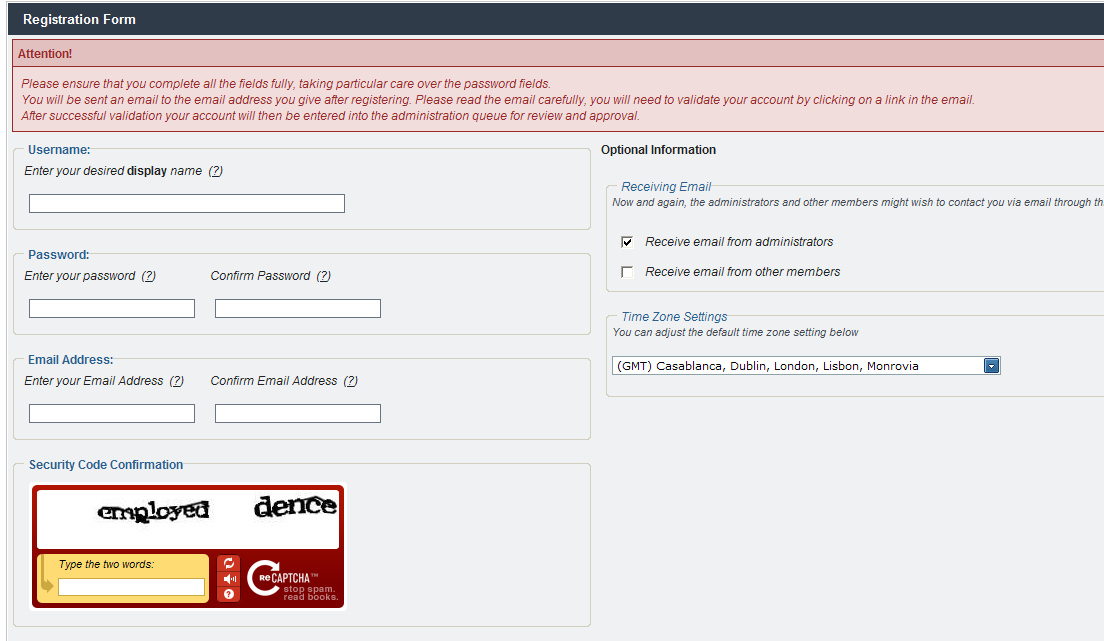Image resolution: width=1104 pixels, height=641 pixels.
Task: Focus the Confirm Email Address field
Action: (x=298, y=413)
